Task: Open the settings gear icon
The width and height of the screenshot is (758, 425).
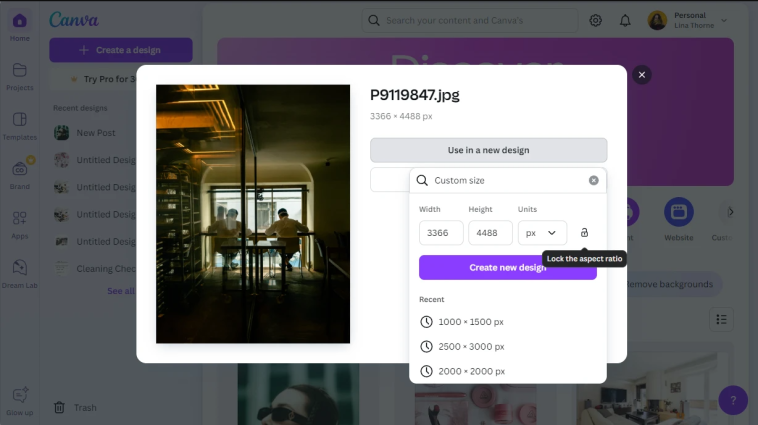Action: [x=596, y=20]
